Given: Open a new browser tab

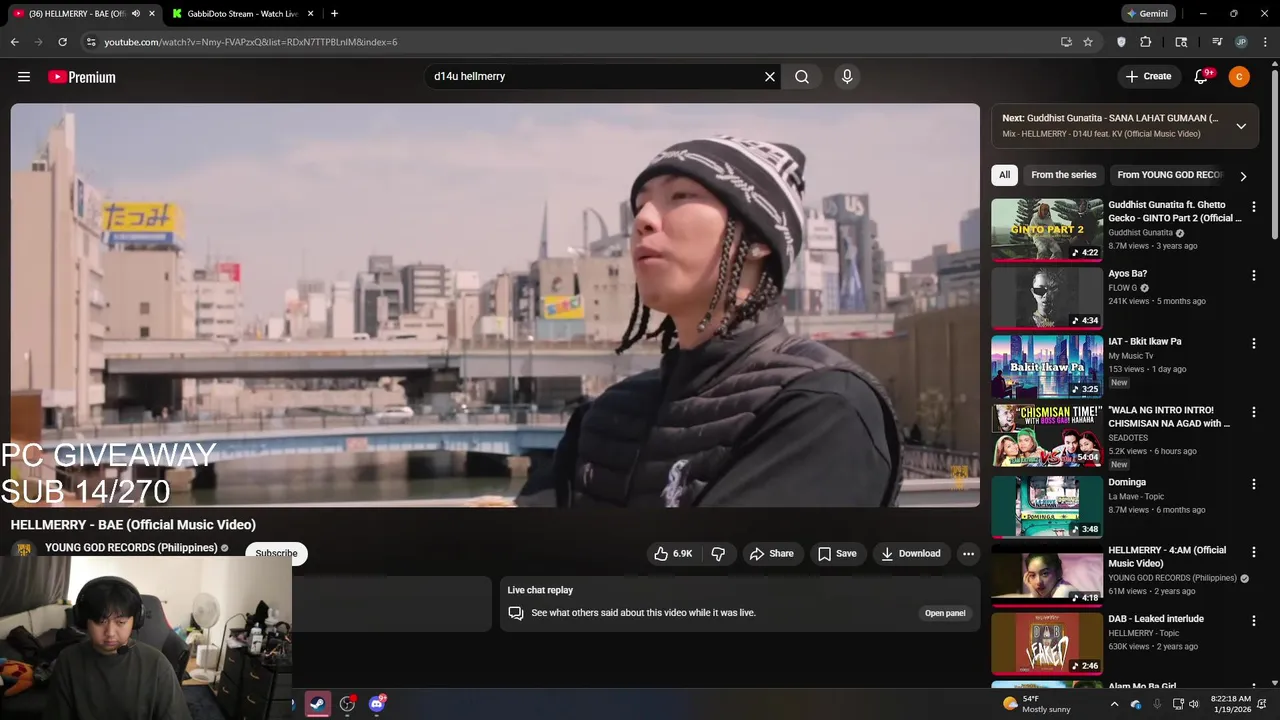Looking at the screenshot, I should click(x=334, y=14).
